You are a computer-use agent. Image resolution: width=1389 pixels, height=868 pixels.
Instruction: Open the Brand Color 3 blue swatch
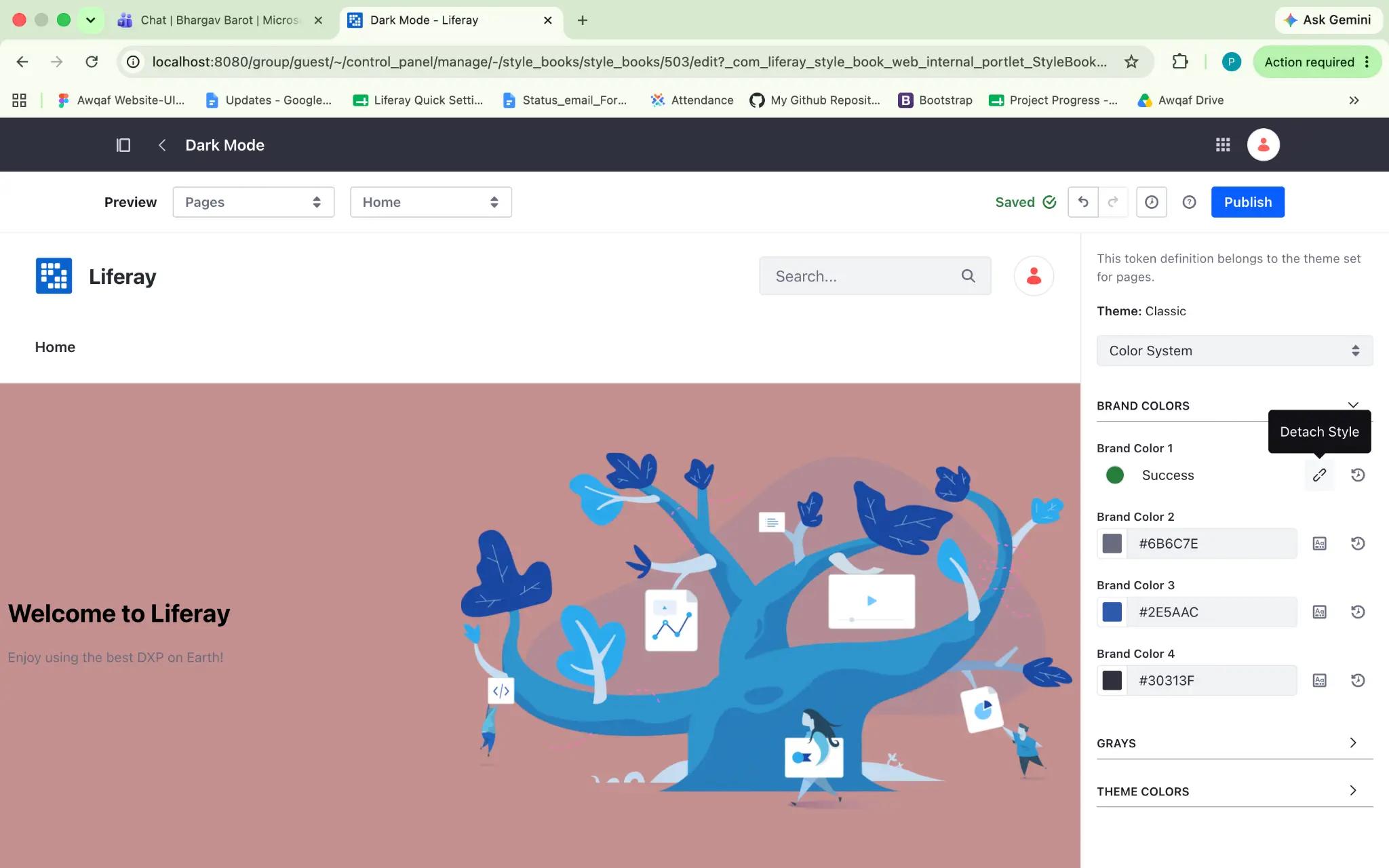coord(1112,612)
